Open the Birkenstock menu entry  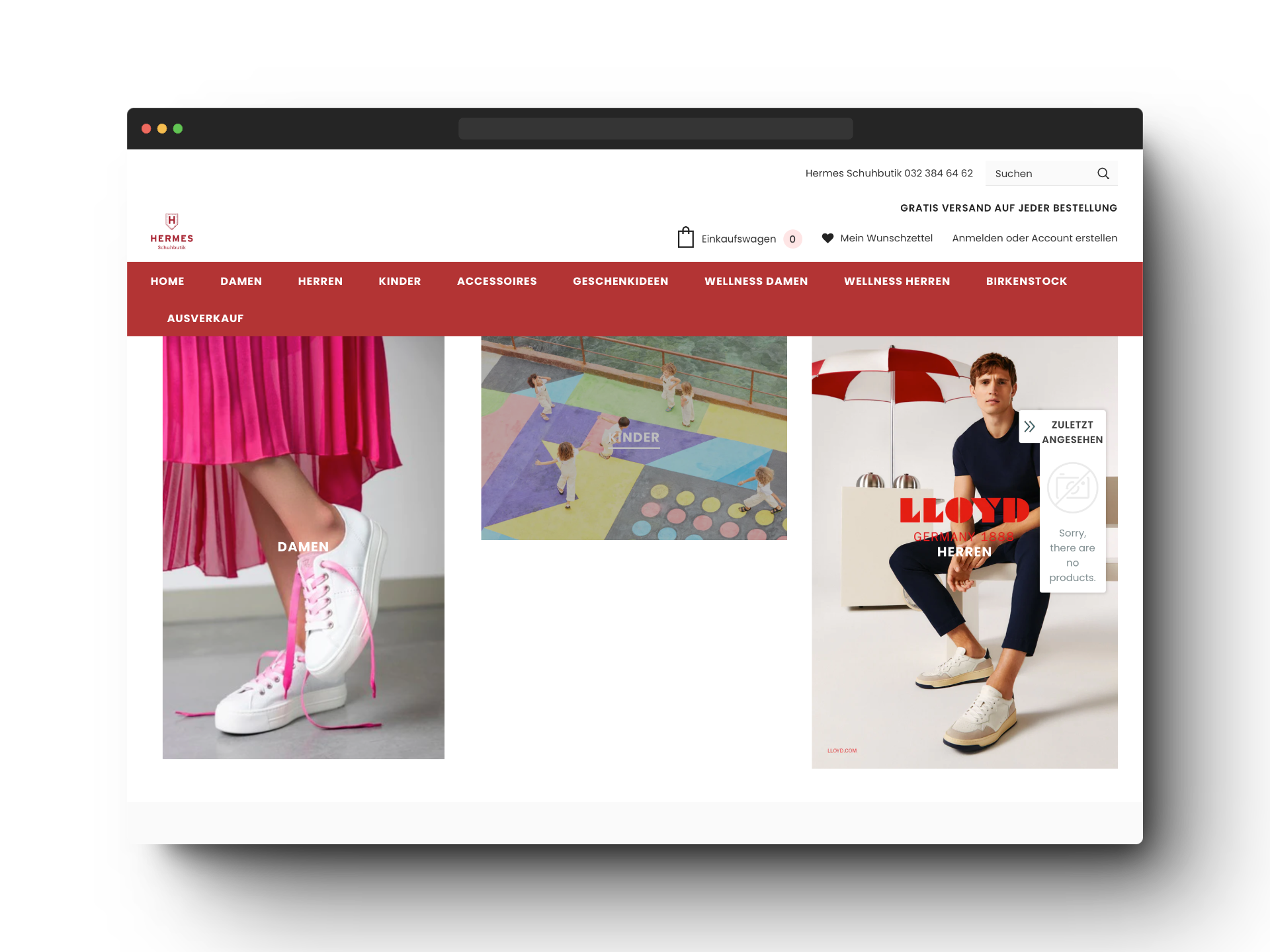(x=1026, y=282)
